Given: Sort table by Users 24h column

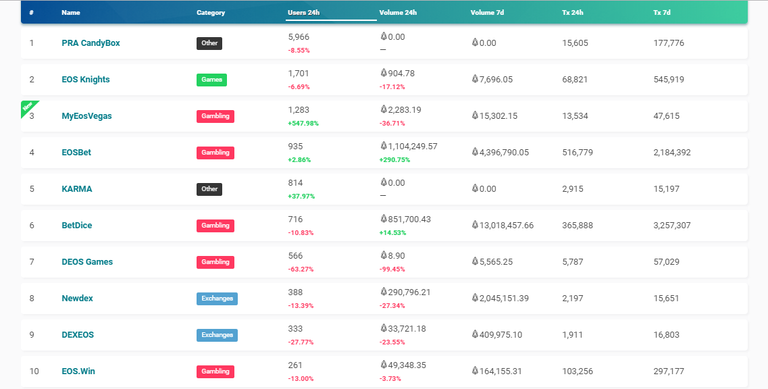Looking at the screenshot, I should pos(304,13).
